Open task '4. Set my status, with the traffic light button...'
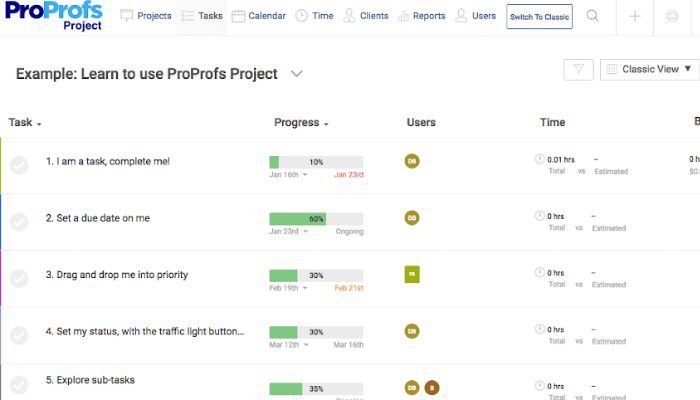This screenshot has height=400, width=700. coord(145,332)
